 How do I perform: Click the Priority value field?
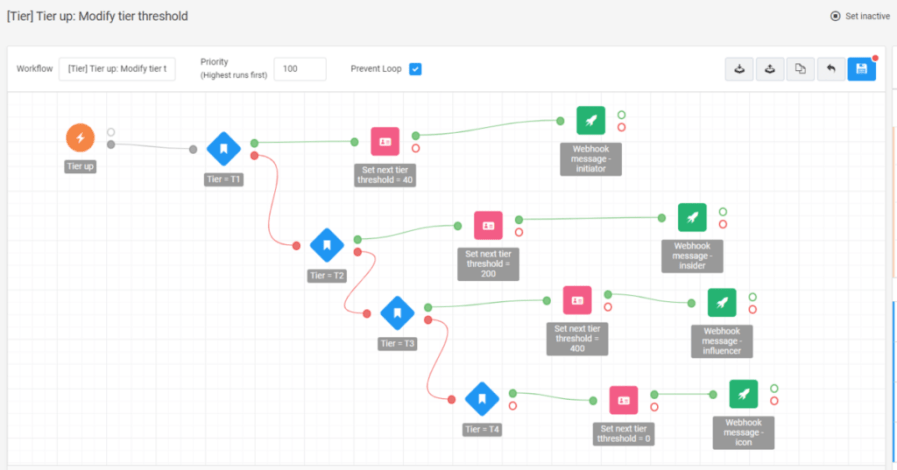point(299,69)
